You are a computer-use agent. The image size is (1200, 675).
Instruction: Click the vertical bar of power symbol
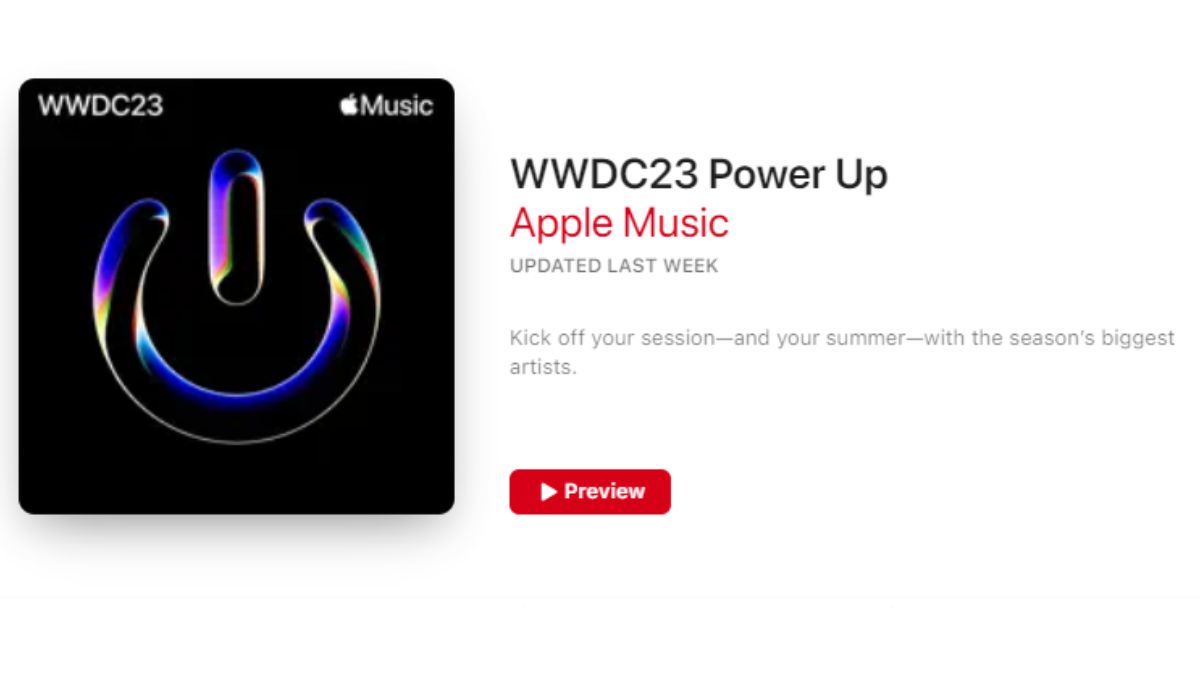click(x=237, y=227)
